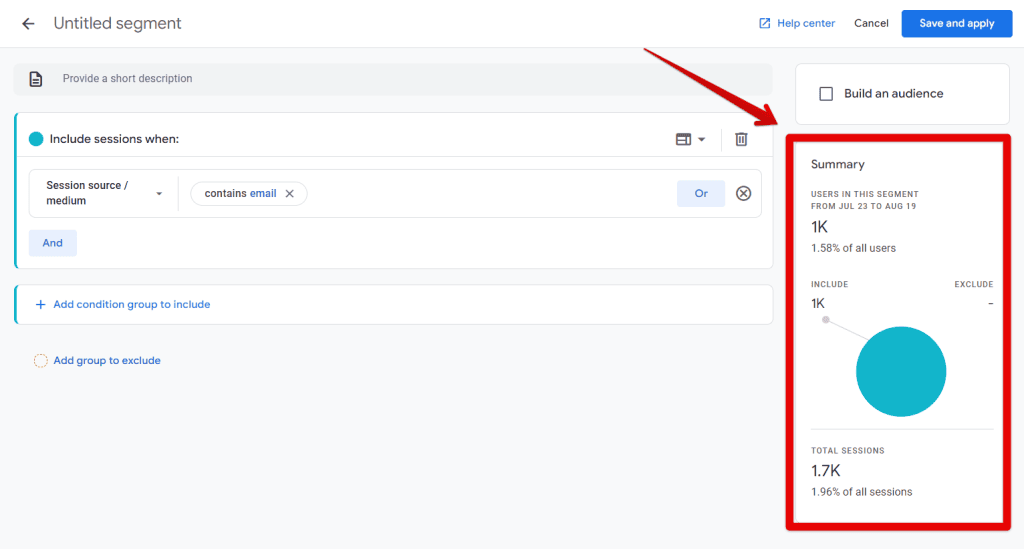Remove condition with circled X icon
This screenshot has width=1024, height=549.
point(743,194)
